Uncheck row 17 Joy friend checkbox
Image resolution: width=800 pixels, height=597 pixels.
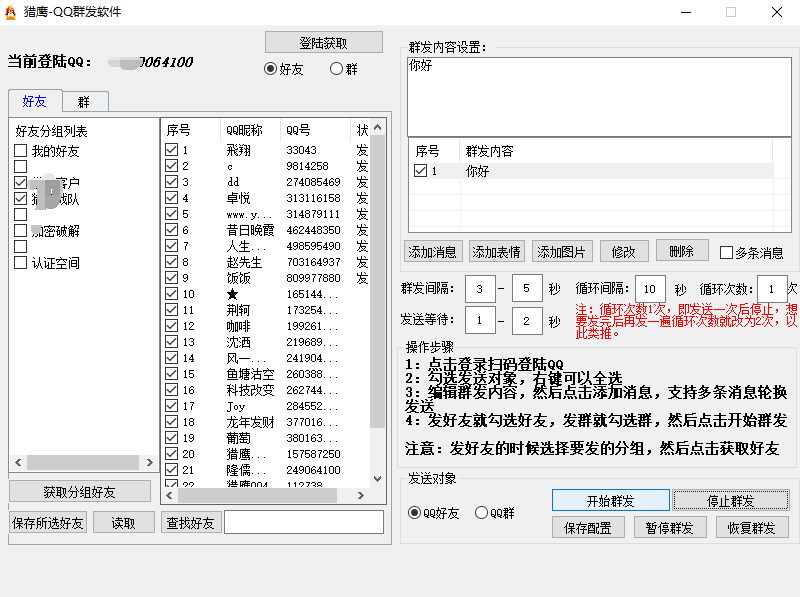(172, 406)
